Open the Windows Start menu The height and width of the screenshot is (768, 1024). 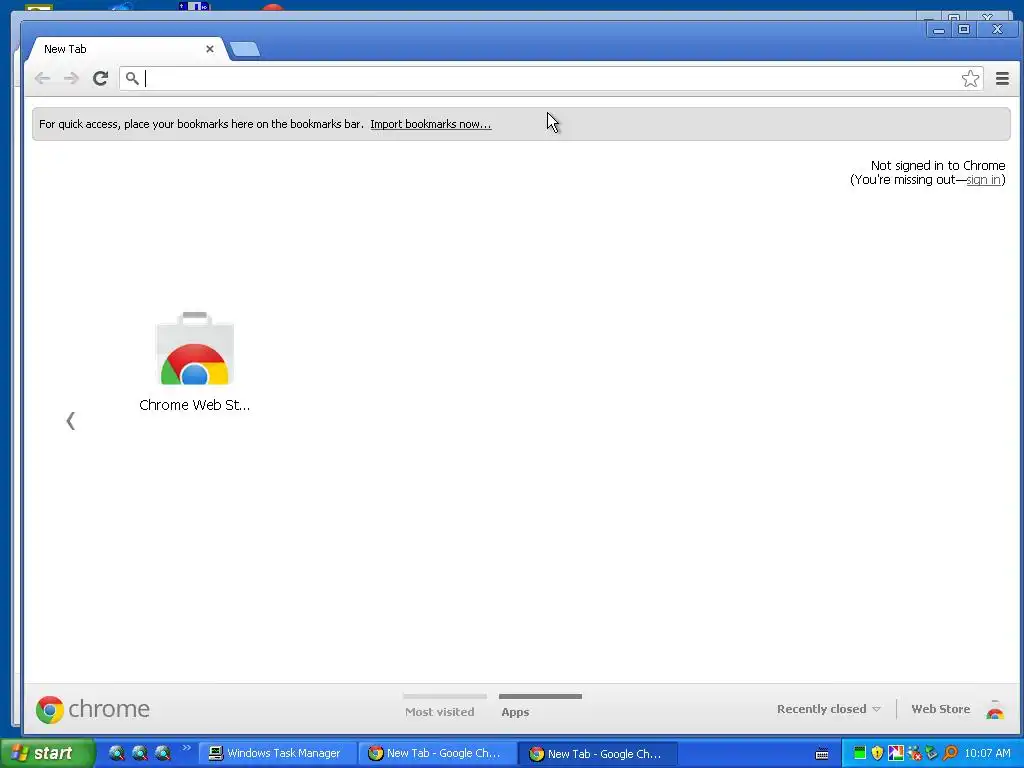[x=47, y=753]
